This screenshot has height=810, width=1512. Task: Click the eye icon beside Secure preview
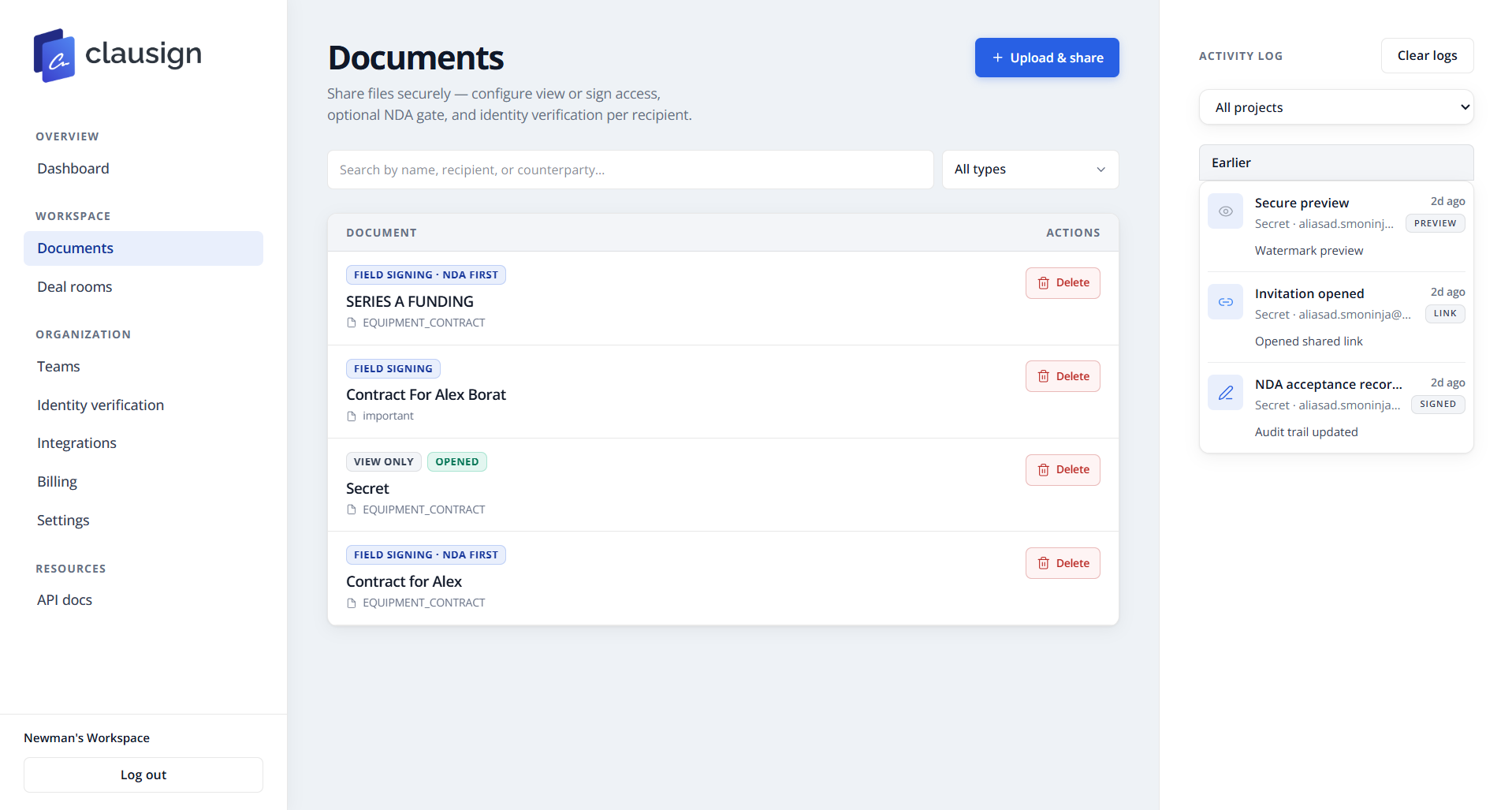click(x=1225, y=211)
